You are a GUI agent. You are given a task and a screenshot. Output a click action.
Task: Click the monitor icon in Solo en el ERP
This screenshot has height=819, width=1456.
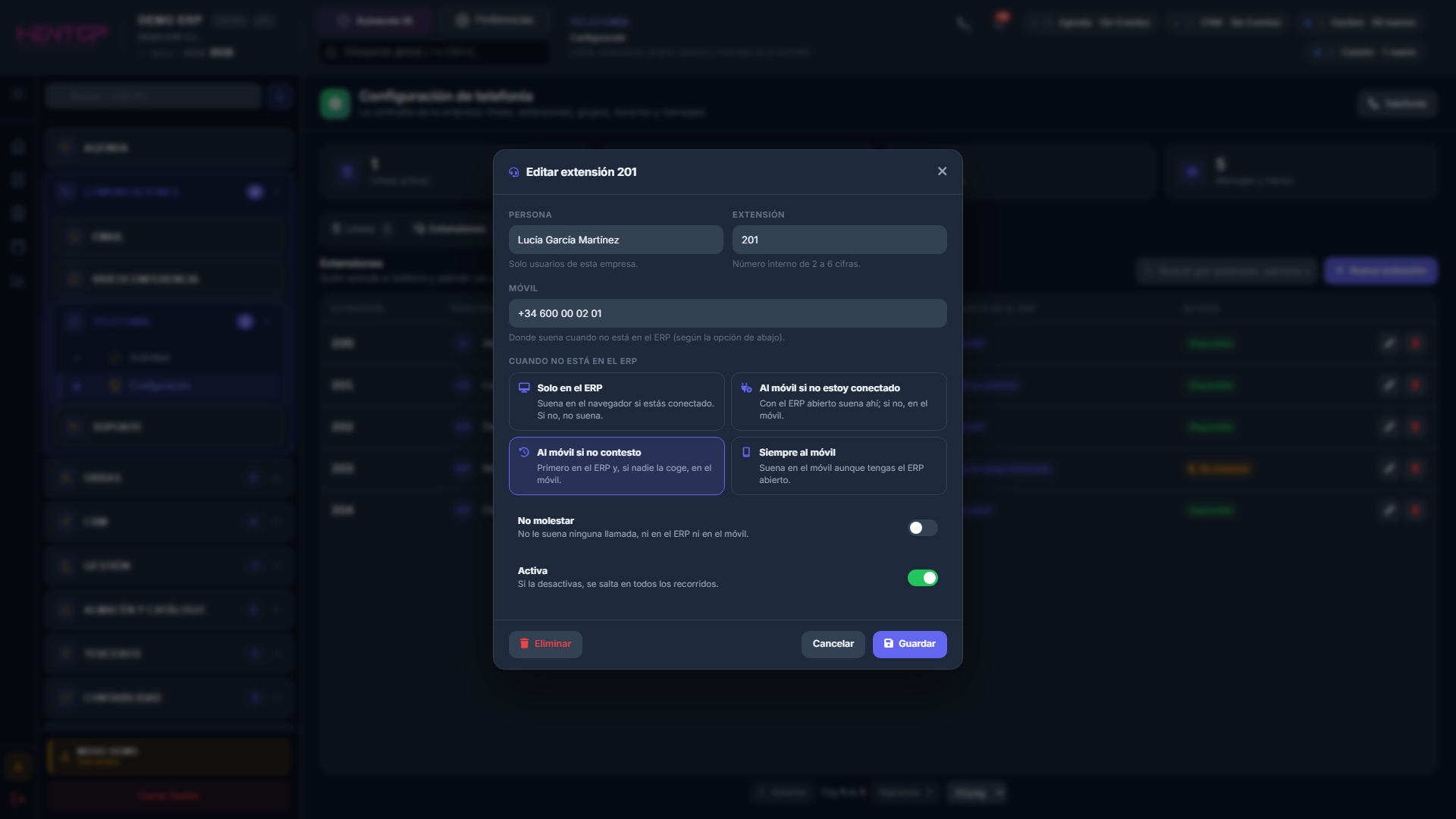click(524, 388)
